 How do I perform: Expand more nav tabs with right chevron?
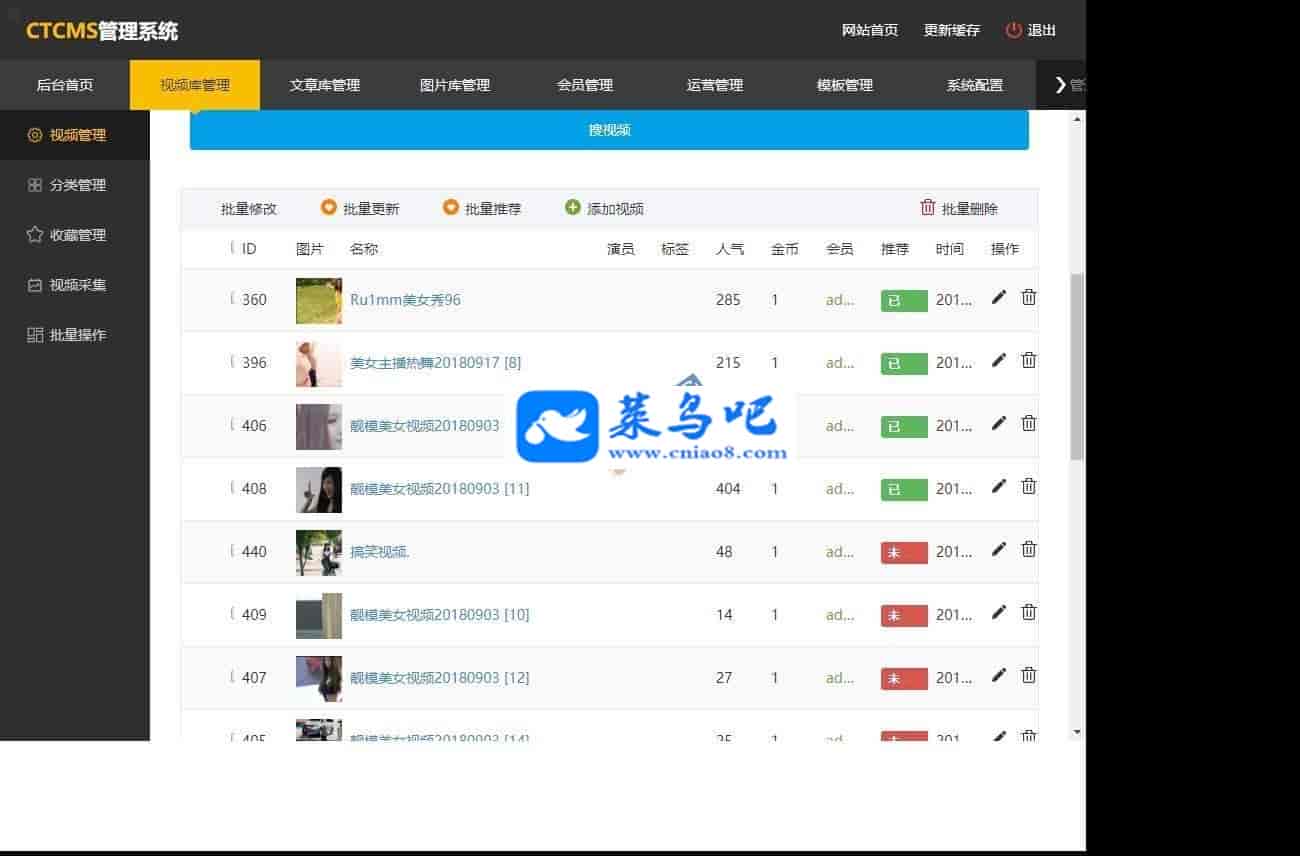click(1061, 85)
